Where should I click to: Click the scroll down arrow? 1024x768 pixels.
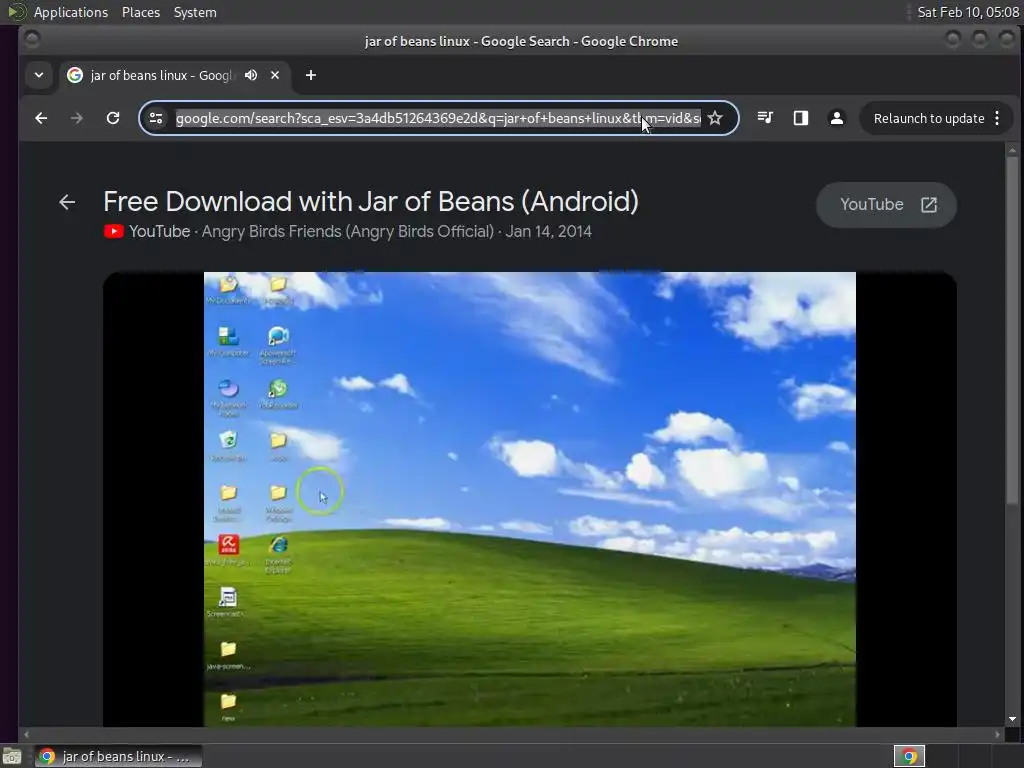coord(1012,719)
